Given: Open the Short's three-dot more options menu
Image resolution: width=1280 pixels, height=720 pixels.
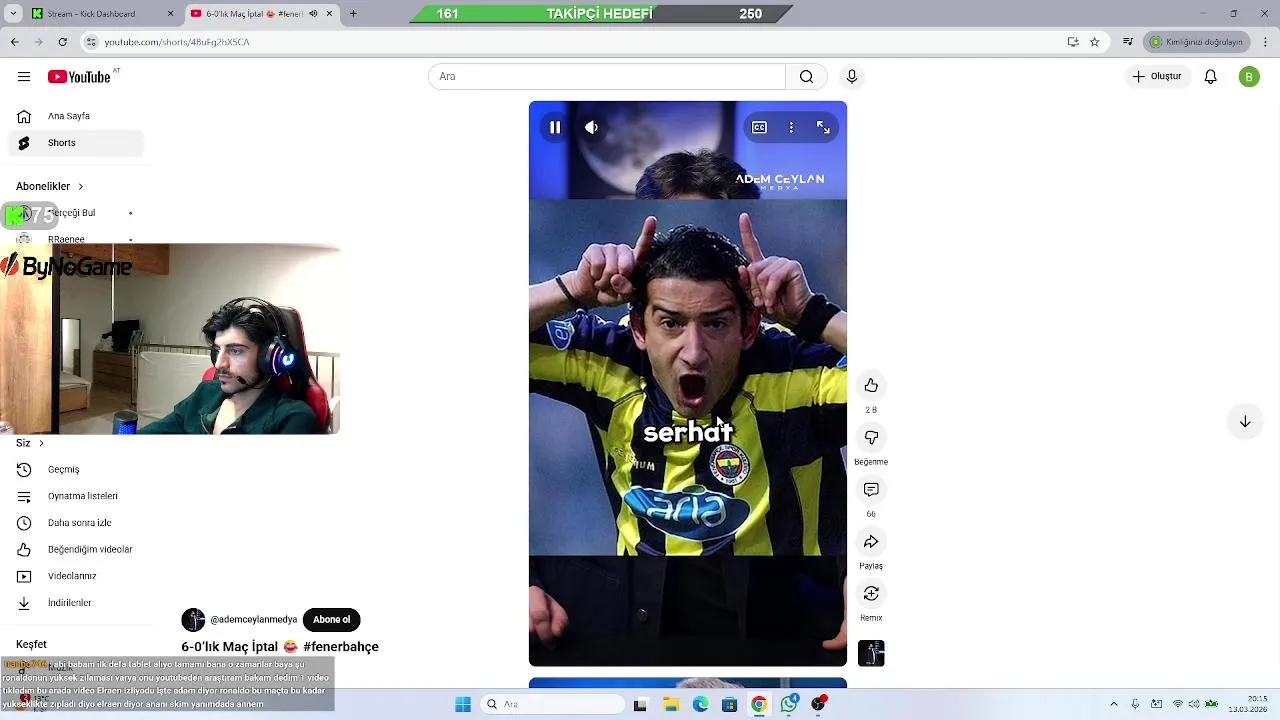Looking at the screenshot, I should point(791,127).
